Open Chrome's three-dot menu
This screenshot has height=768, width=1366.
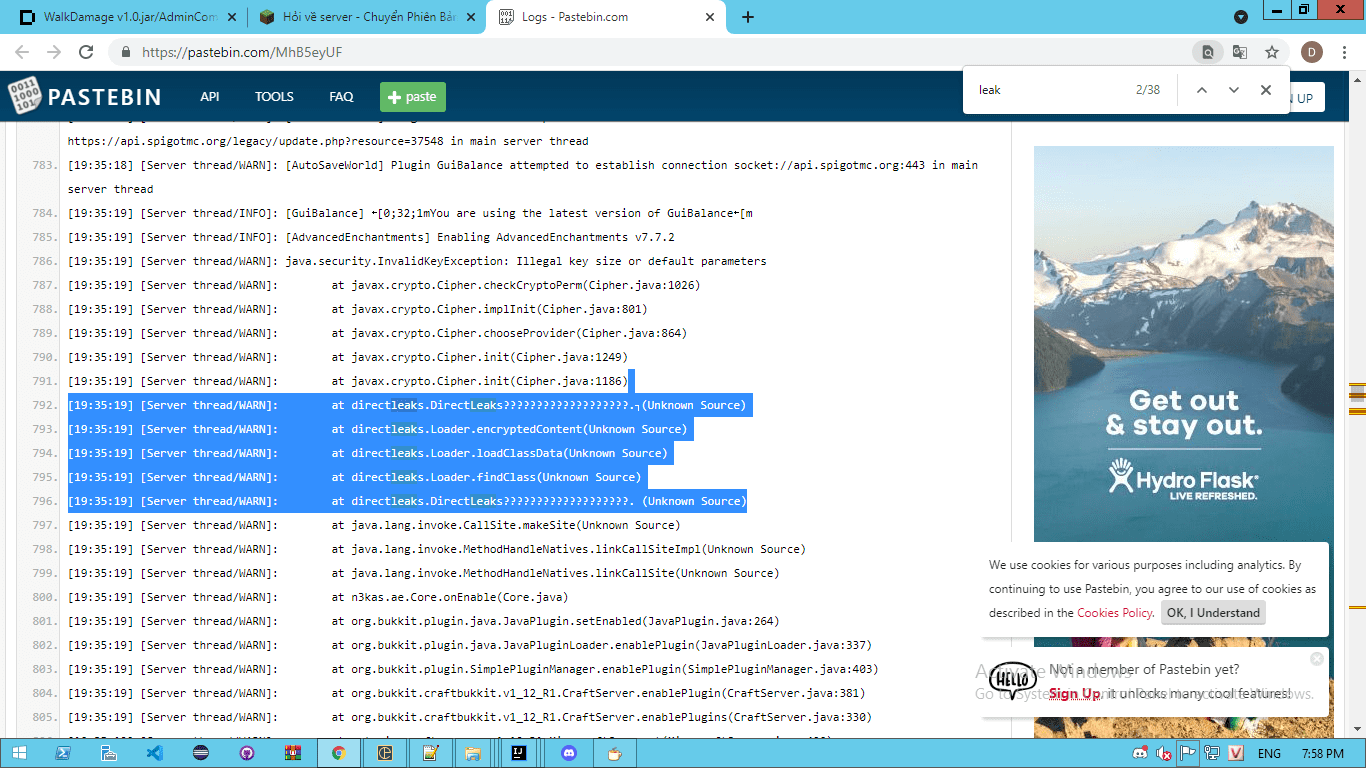(x=1345, y=52)
